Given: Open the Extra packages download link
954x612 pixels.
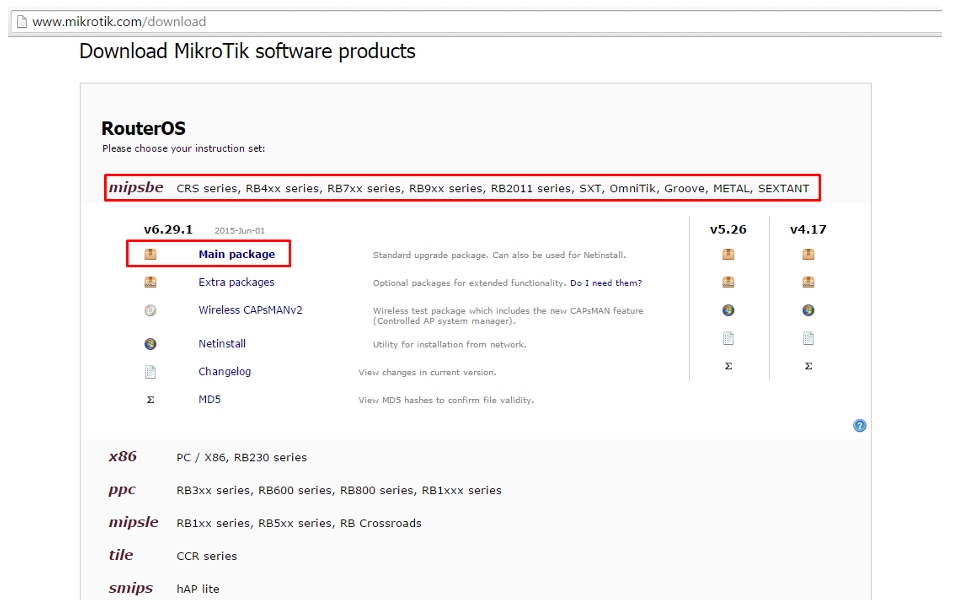Looking at the screenshot, I should click(x=236, y=282).
